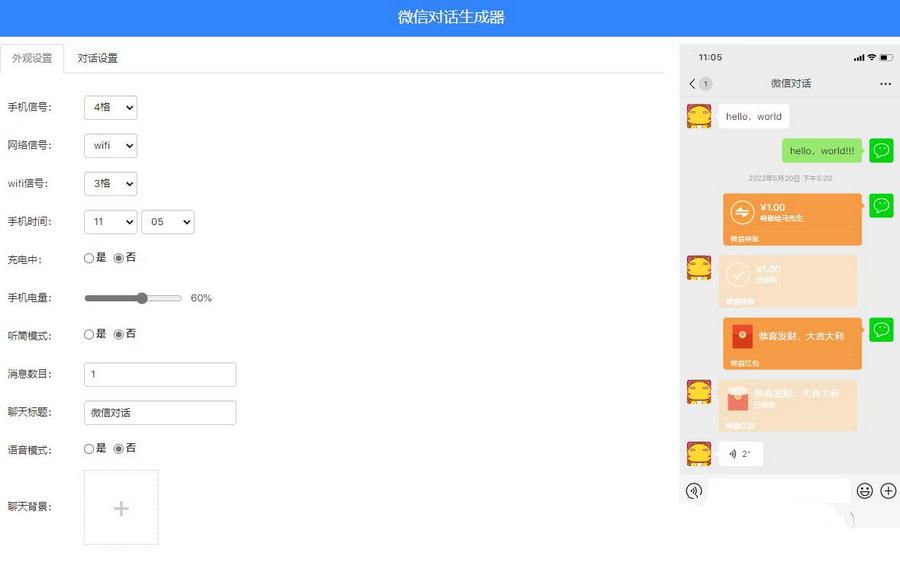This screenshot has height=576, width=900.
Task: Open the hour dropdown showing 11
Action: [x=110, y=222]
